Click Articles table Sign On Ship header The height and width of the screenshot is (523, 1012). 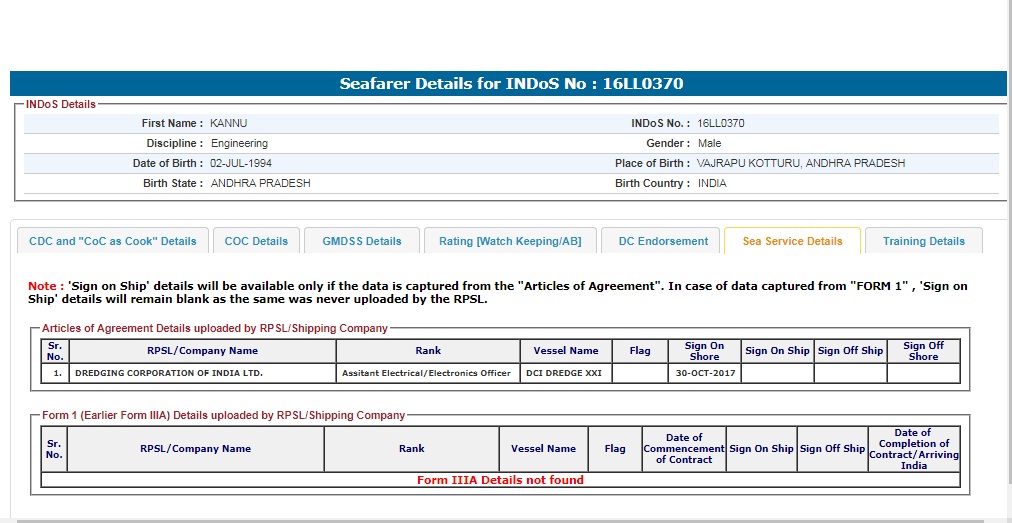(777, 351)
